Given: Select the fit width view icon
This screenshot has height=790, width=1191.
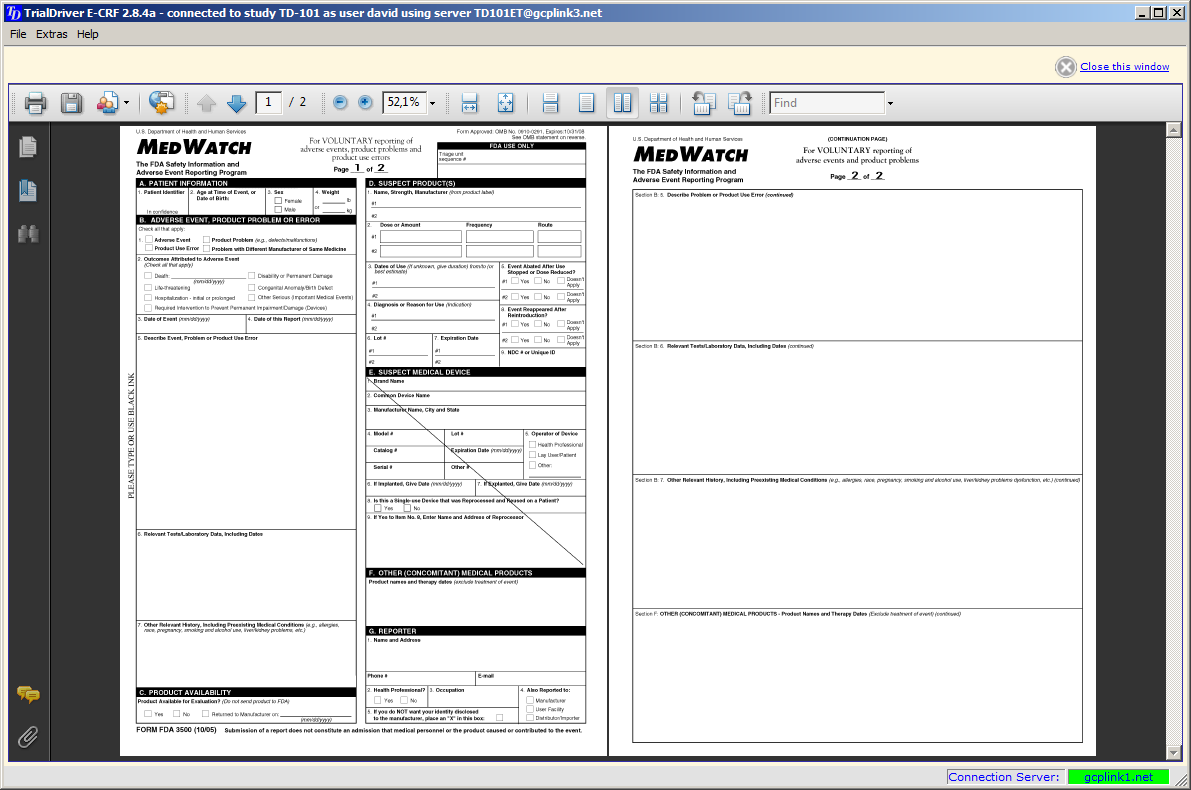Looking at the screenshot, I should (470, 103).
